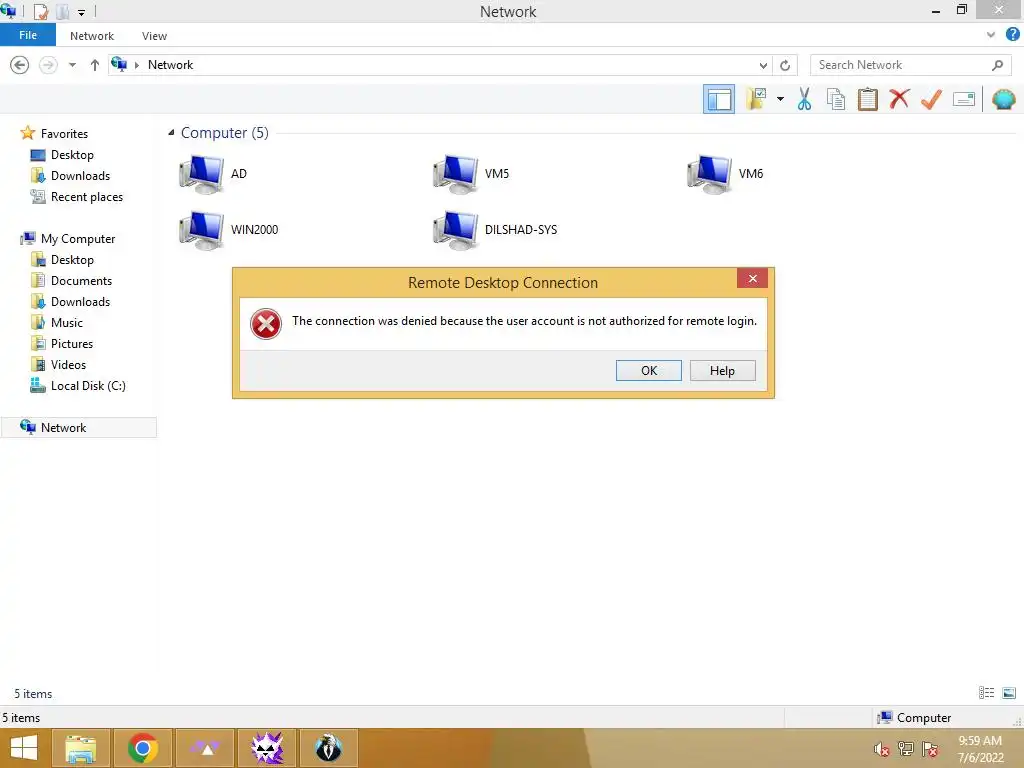Go back with the Back arrow button
Screen dimensions: 1024x768
[x=20, y=65]
